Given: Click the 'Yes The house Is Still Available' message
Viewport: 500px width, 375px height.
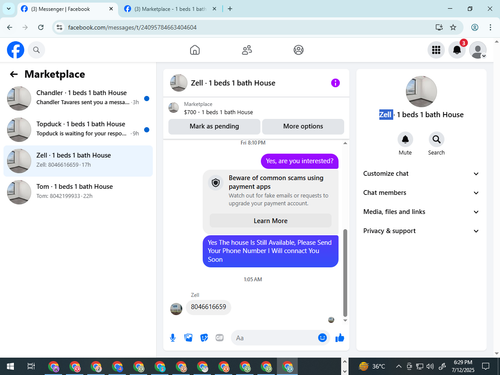Looking at the screenshot, I should (x=270, y=251).
